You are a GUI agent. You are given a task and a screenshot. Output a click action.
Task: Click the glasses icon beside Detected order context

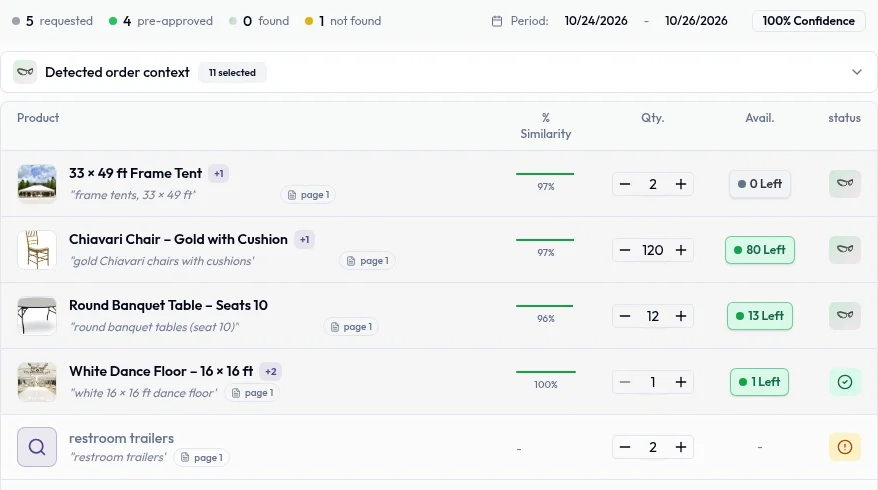coord(25,72)
